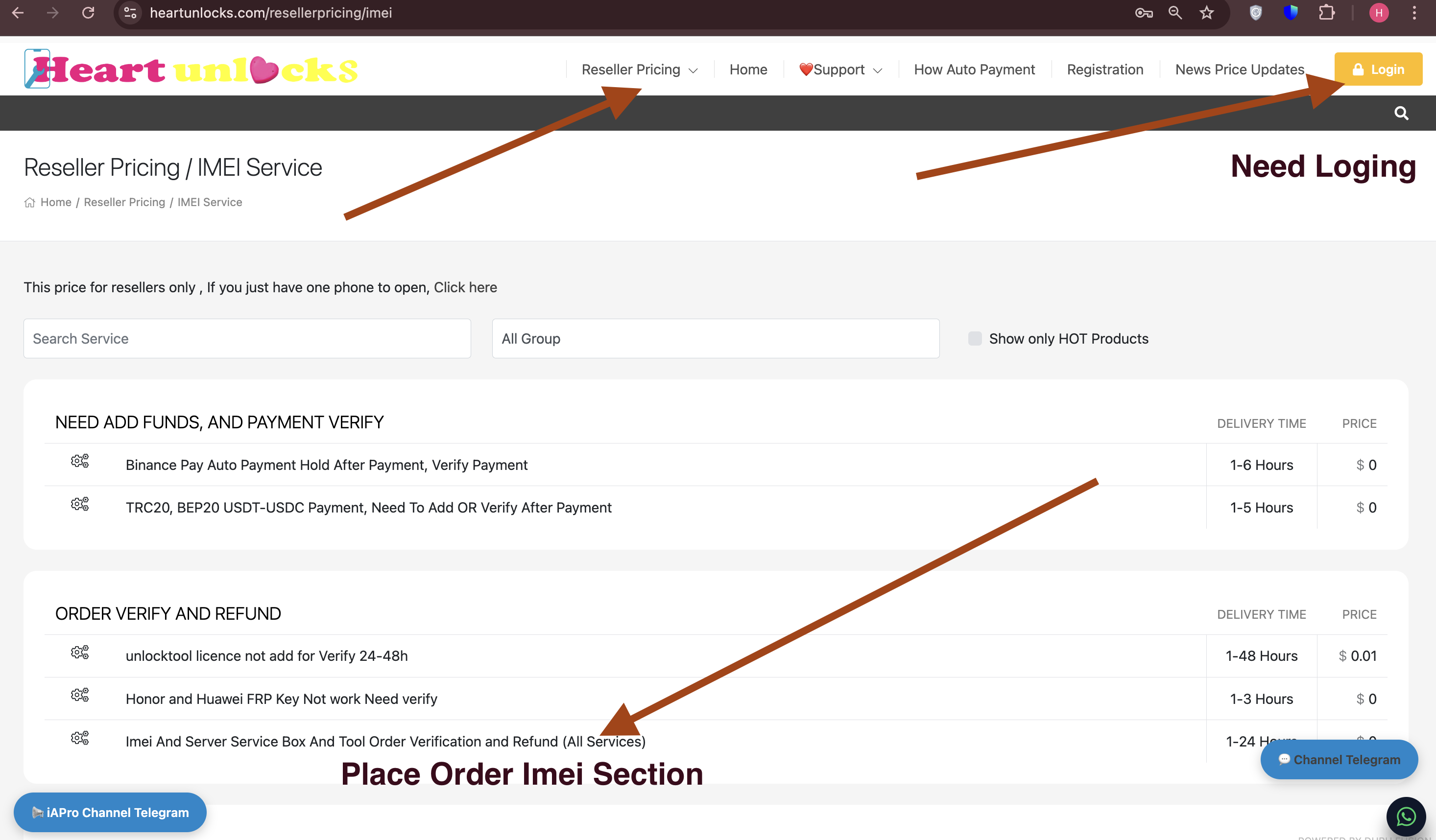The height and width of the screenshot is (840, 1436).
Task: Go to the Registration menu item
Action: coord(1105,70)
